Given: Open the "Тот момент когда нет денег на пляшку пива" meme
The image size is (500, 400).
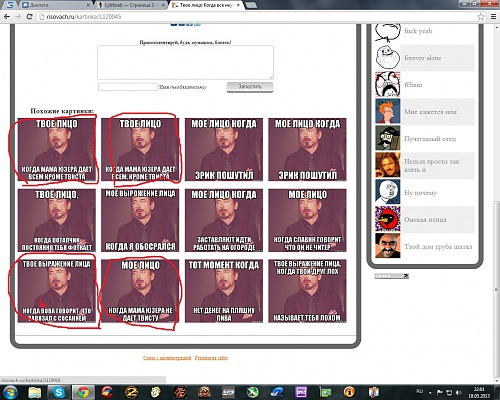Looking at the screenshot, I should coord(224,291).
